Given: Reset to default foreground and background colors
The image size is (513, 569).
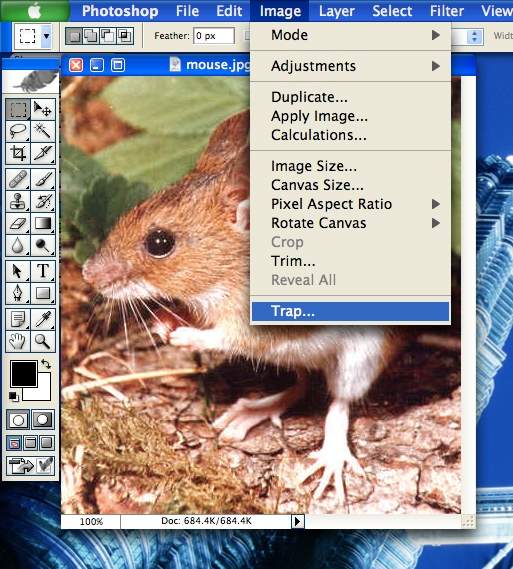Looking at the screenshot, I should click(x=13, y=396).
